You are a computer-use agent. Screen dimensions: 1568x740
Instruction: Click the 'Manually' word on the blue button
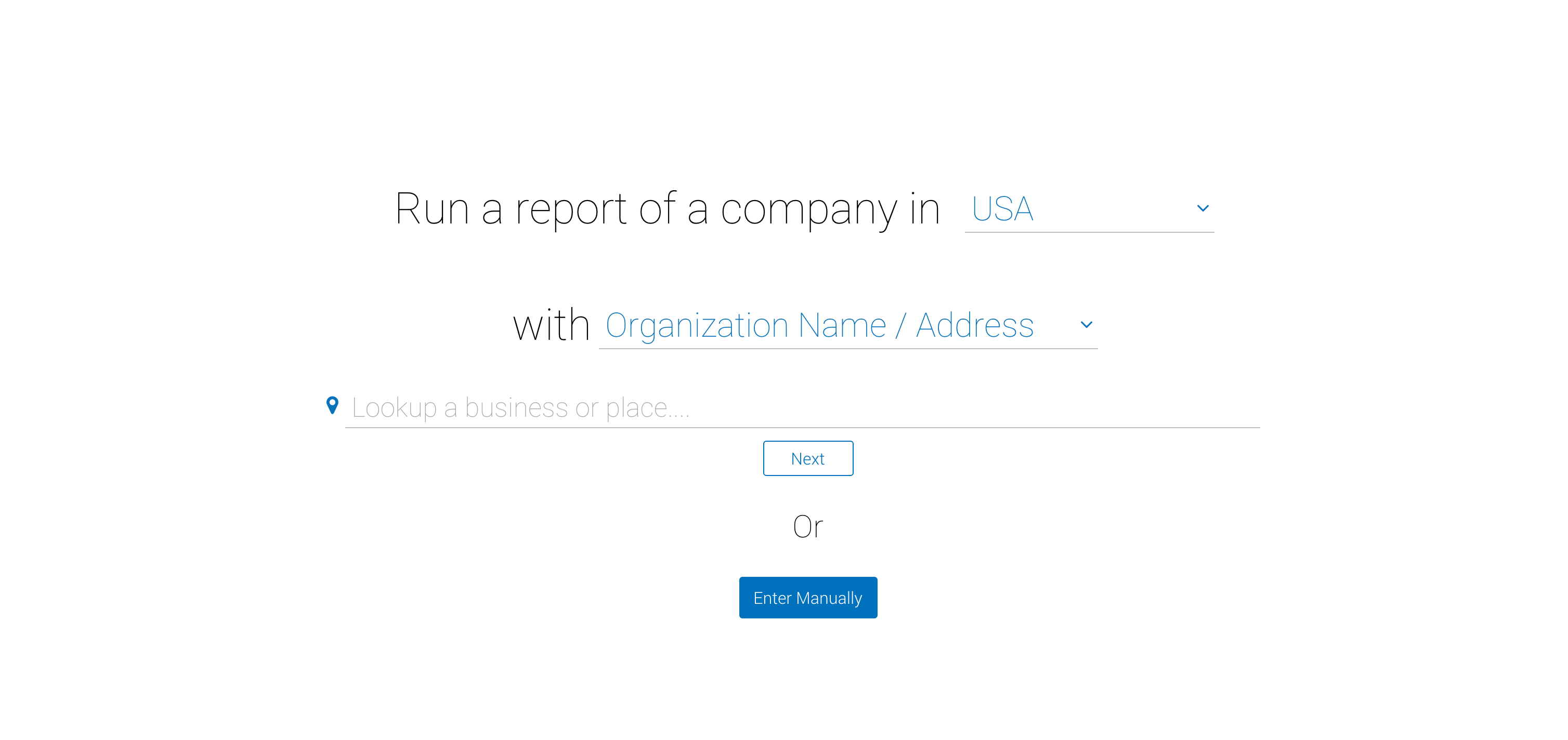[x=829, y=598]
